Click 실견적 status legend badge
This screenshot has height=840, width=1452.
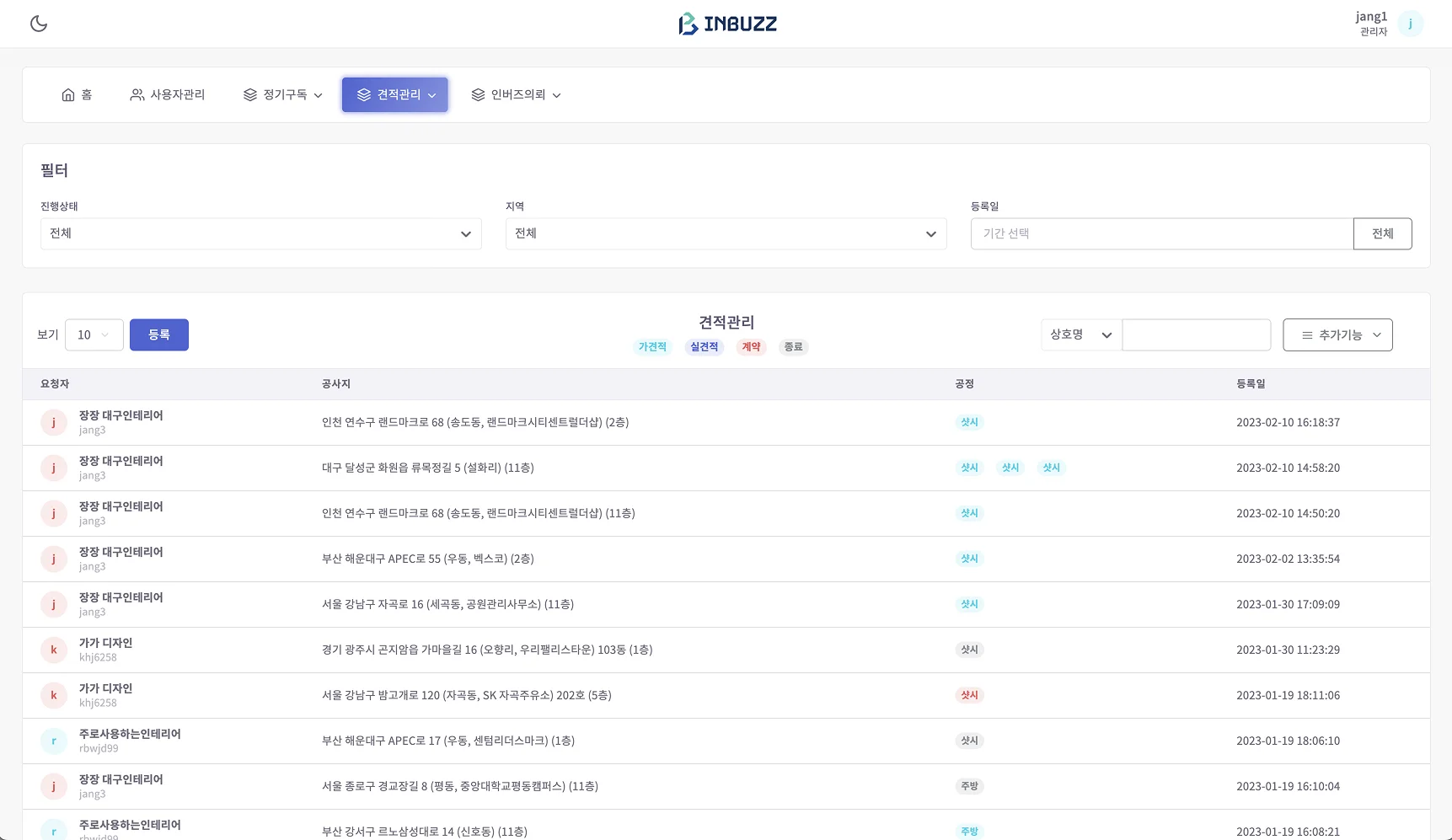click(705, 347)
